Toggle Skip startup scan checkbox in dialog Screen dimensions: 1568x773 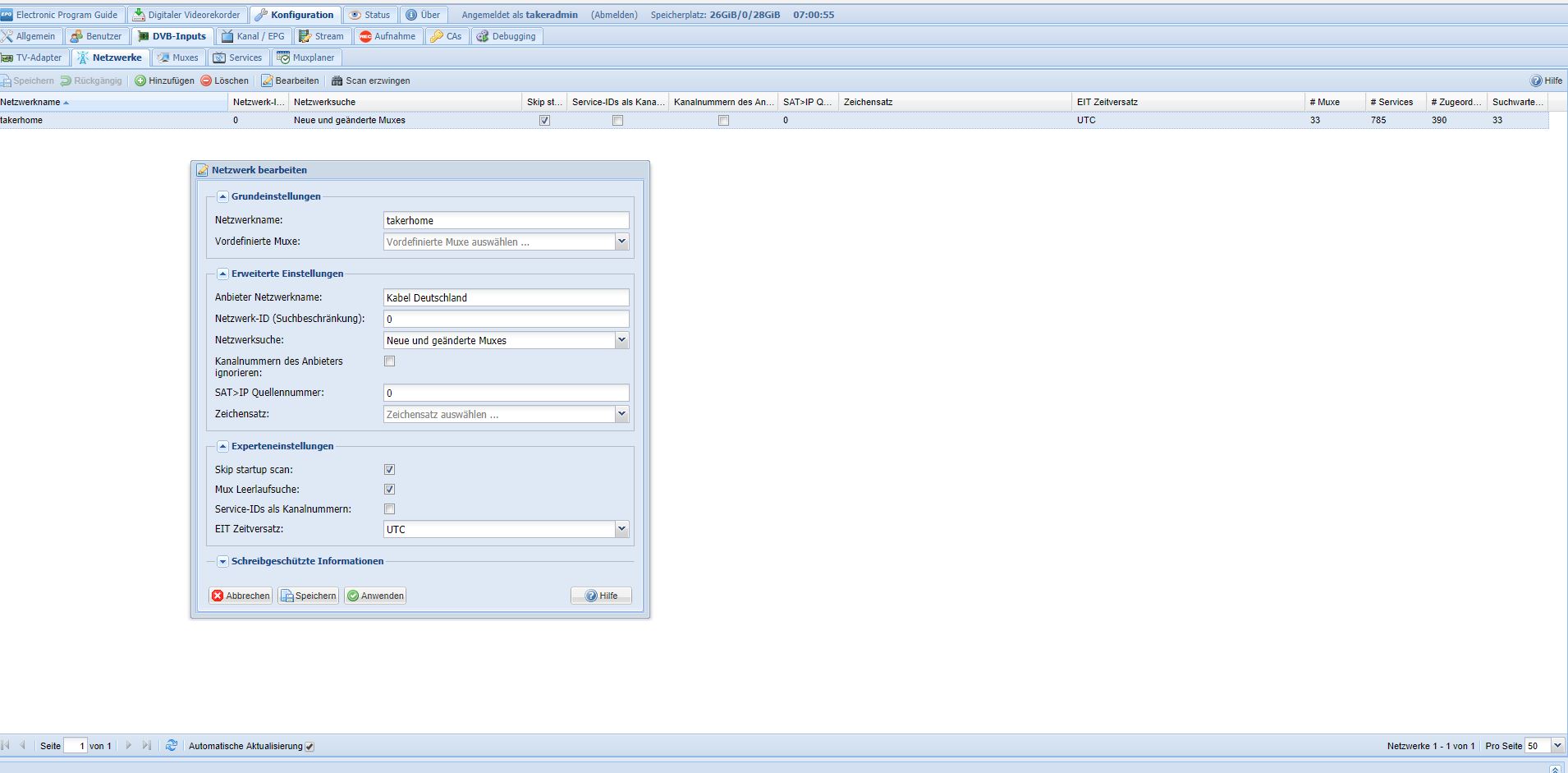[390, 470]
